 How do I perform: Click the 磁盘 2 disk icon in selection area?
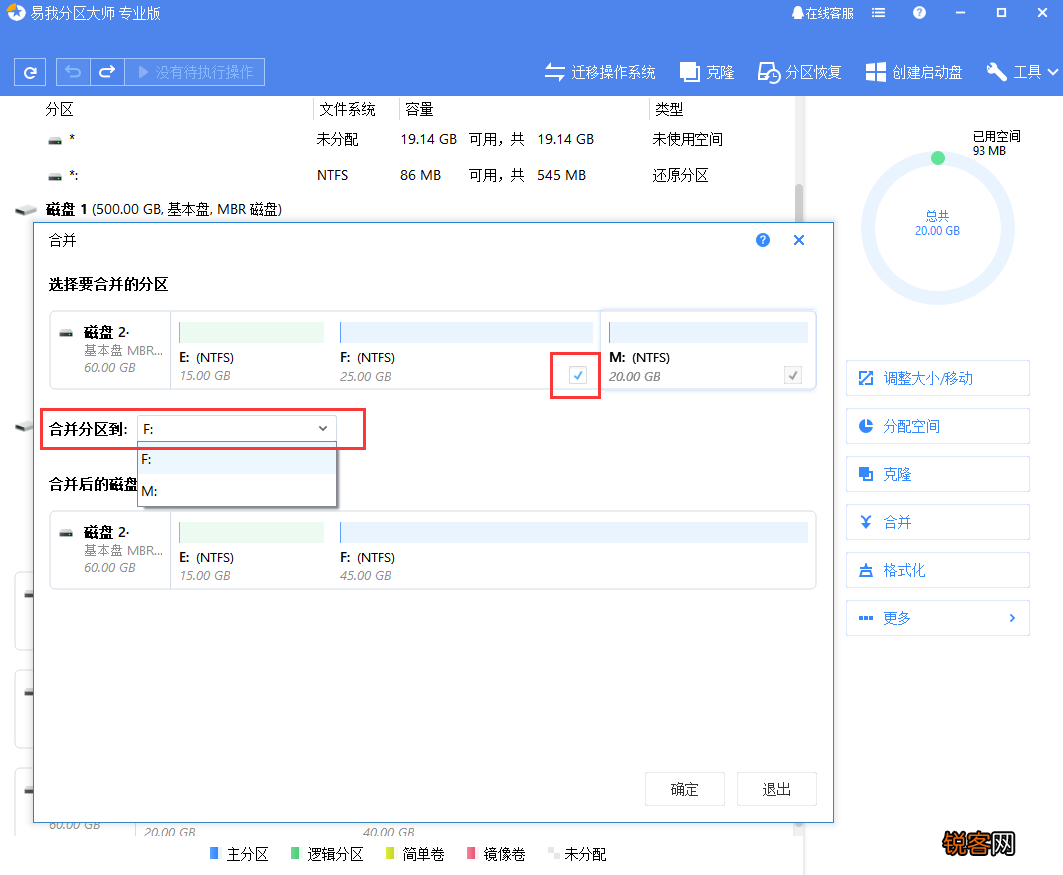point(66,333)
